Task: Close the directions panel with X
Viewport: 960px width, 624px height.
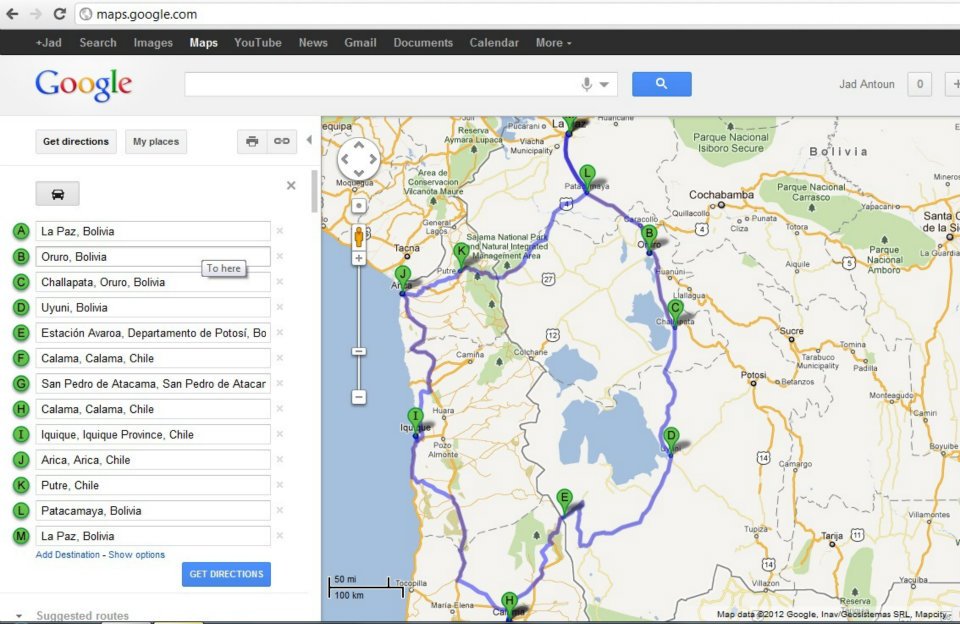Action: point(291,185)
